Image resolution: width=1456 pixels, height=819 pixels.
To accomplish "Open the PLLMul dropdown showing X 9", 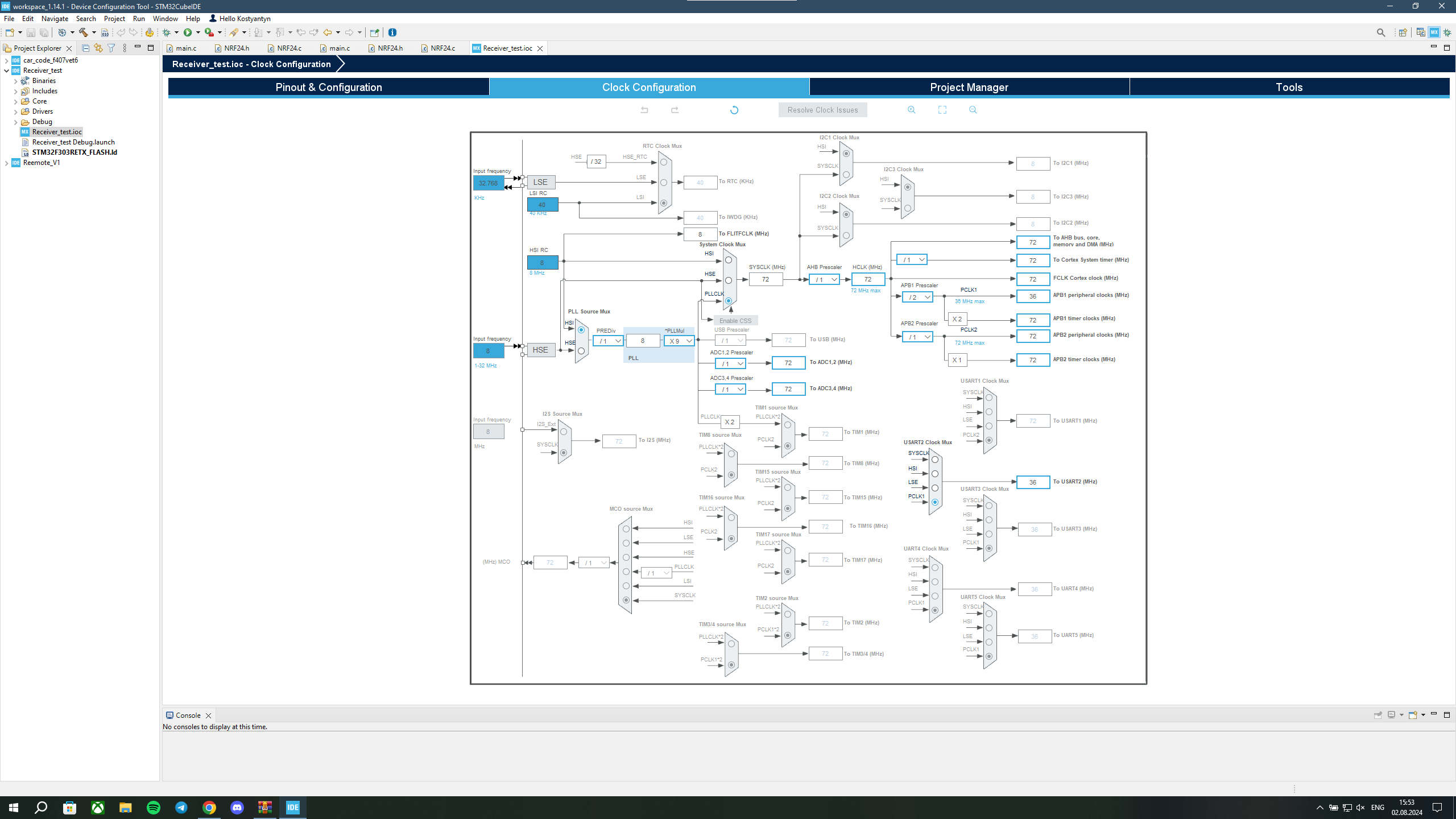I will (679, 341).
